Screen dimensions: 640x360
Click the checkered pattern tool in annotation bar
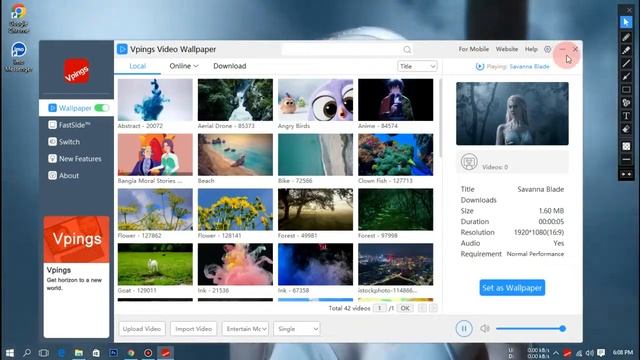626,146
